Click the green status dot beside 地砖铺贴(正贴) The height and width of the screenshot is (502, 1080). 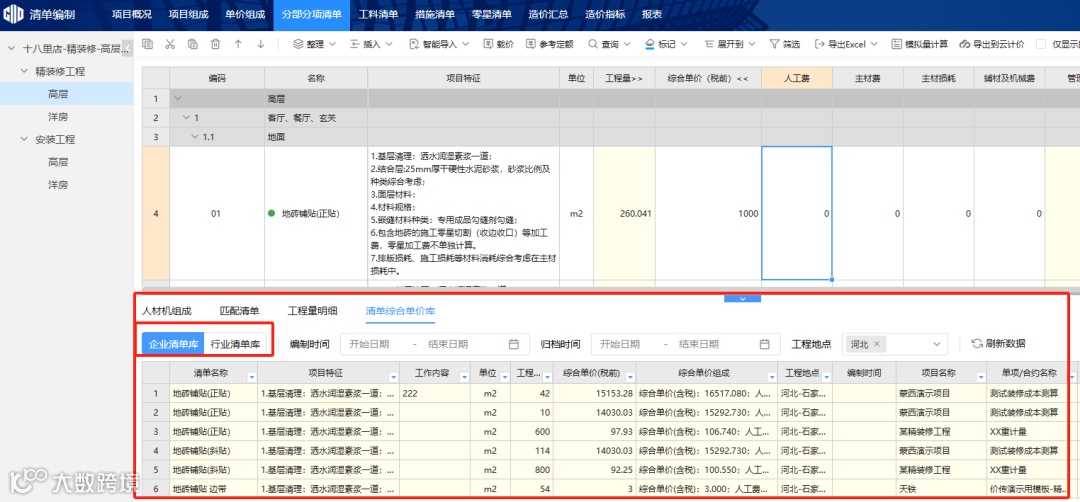pos(271,213)
